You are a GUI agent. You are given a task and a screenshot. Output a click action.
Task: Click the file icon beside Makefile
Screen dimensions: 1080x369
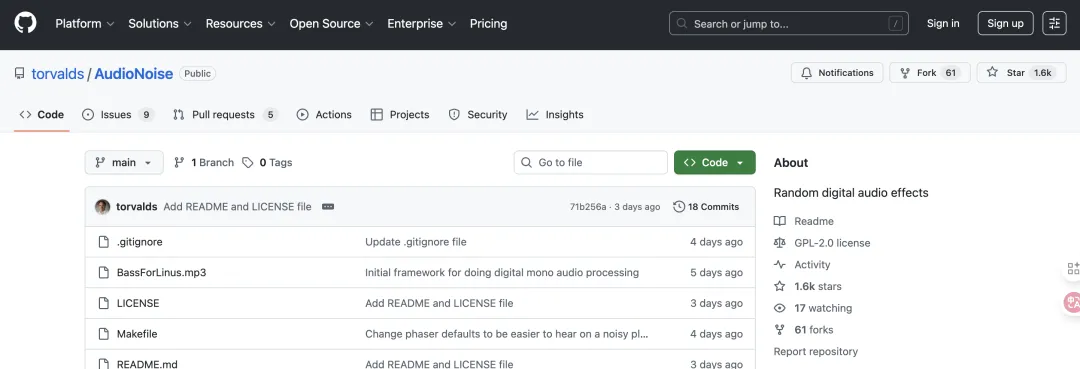104,334
